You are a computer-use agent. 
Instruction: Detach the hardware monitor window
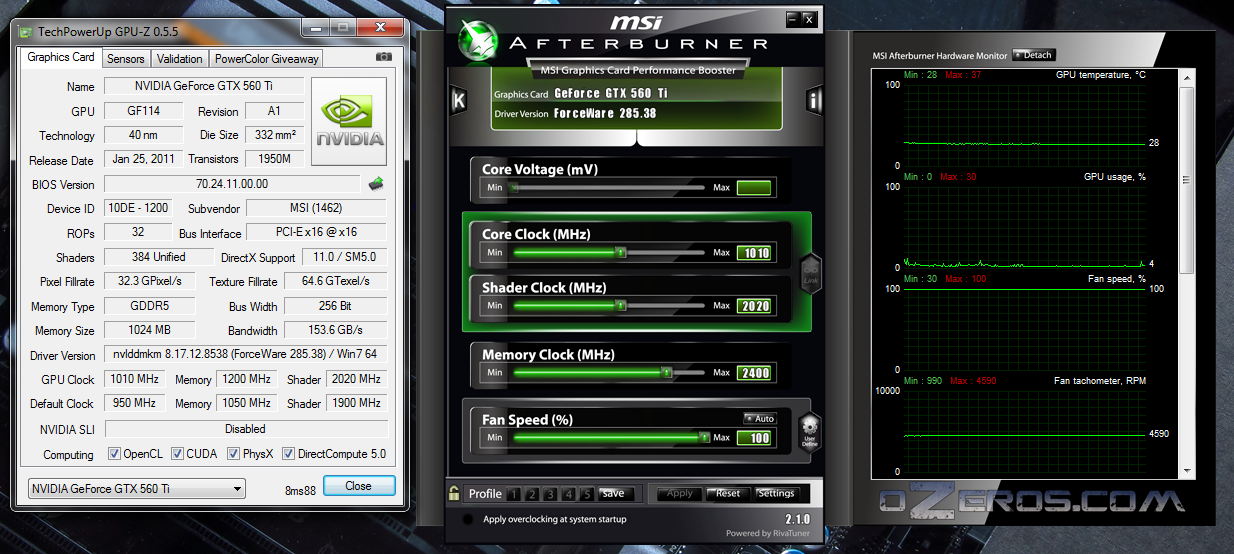(x=1034, y=55)
